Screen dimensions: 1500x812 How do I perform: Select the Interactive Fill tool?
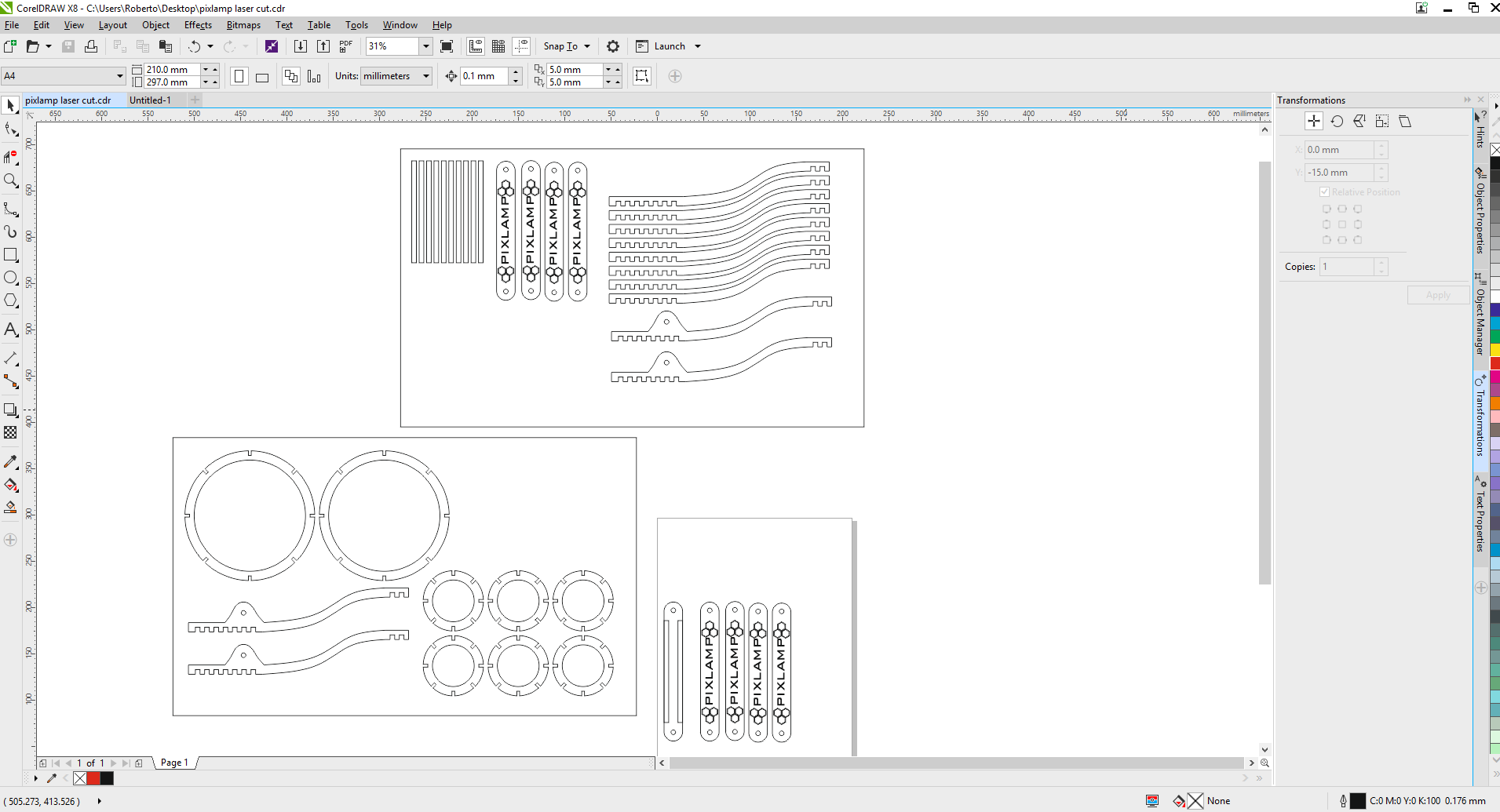coord(11,485)
